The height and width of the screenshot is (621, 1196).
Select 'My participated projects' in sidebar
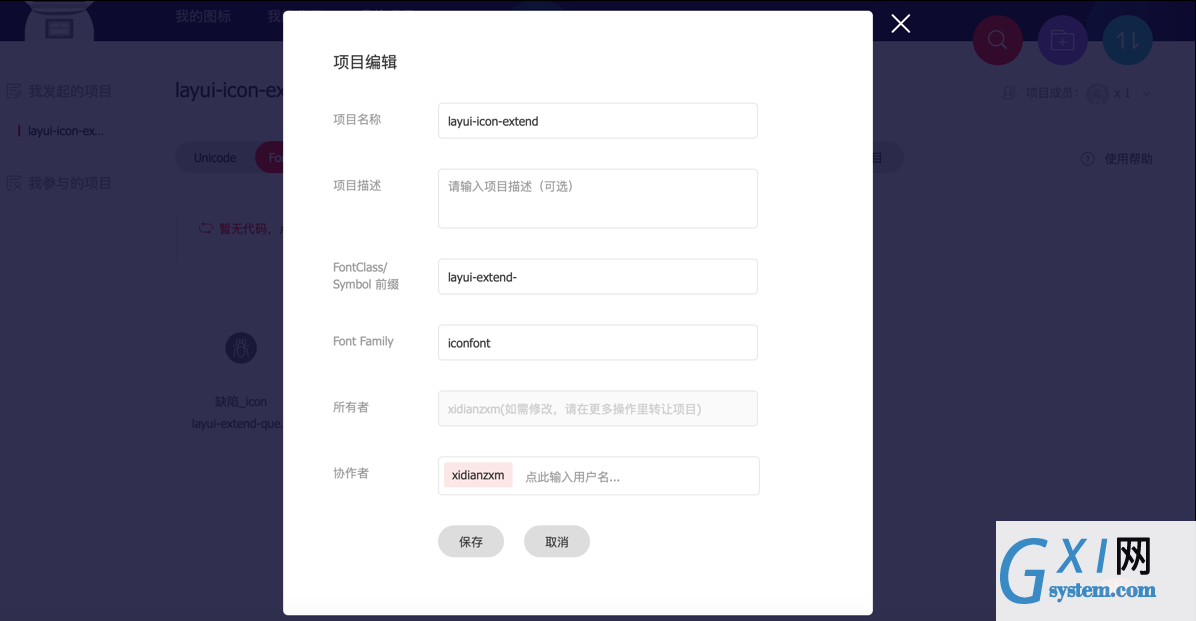click(x=69, y=183)
